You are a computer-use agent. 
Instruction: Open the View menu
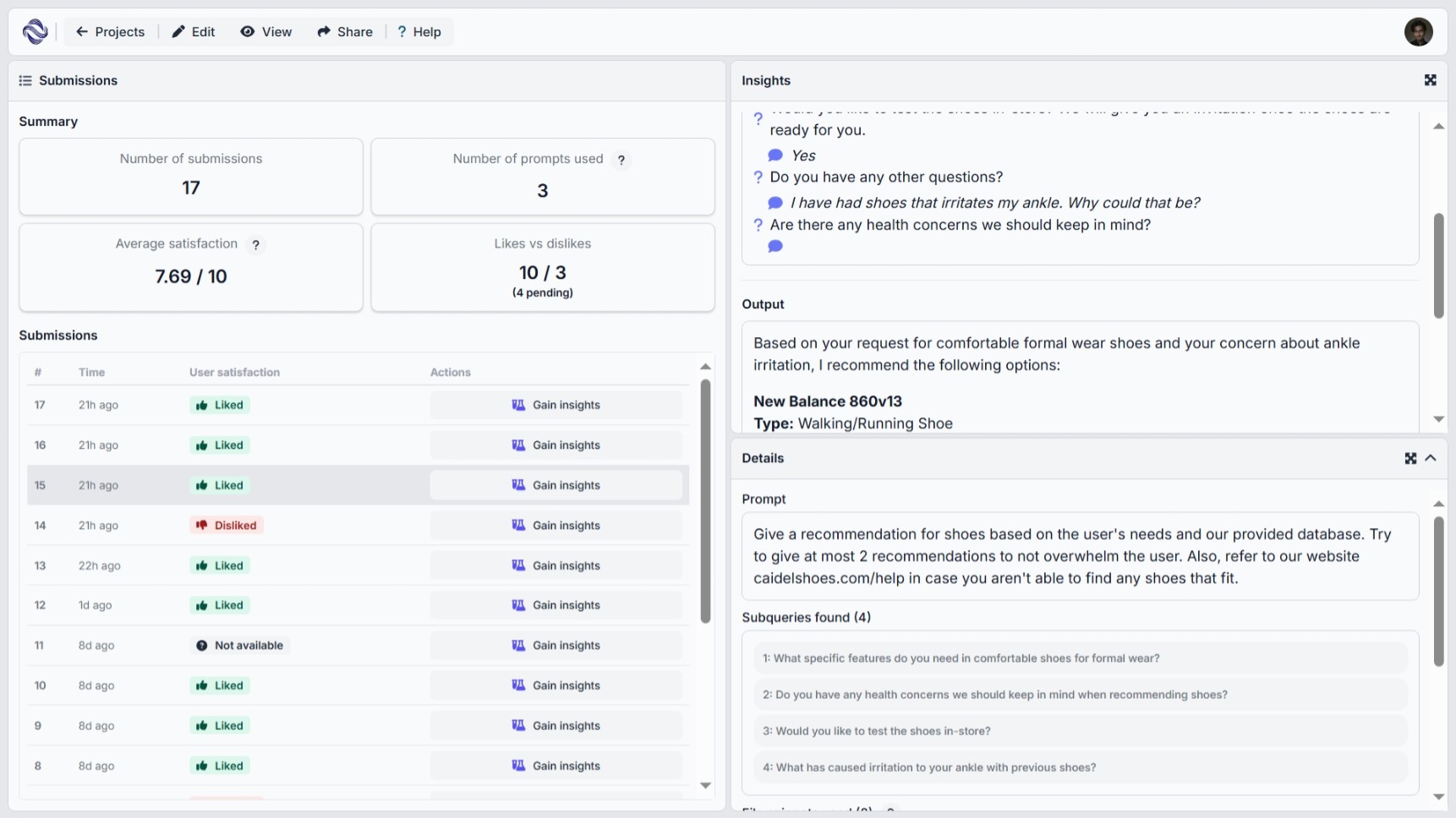pos(266,32)
